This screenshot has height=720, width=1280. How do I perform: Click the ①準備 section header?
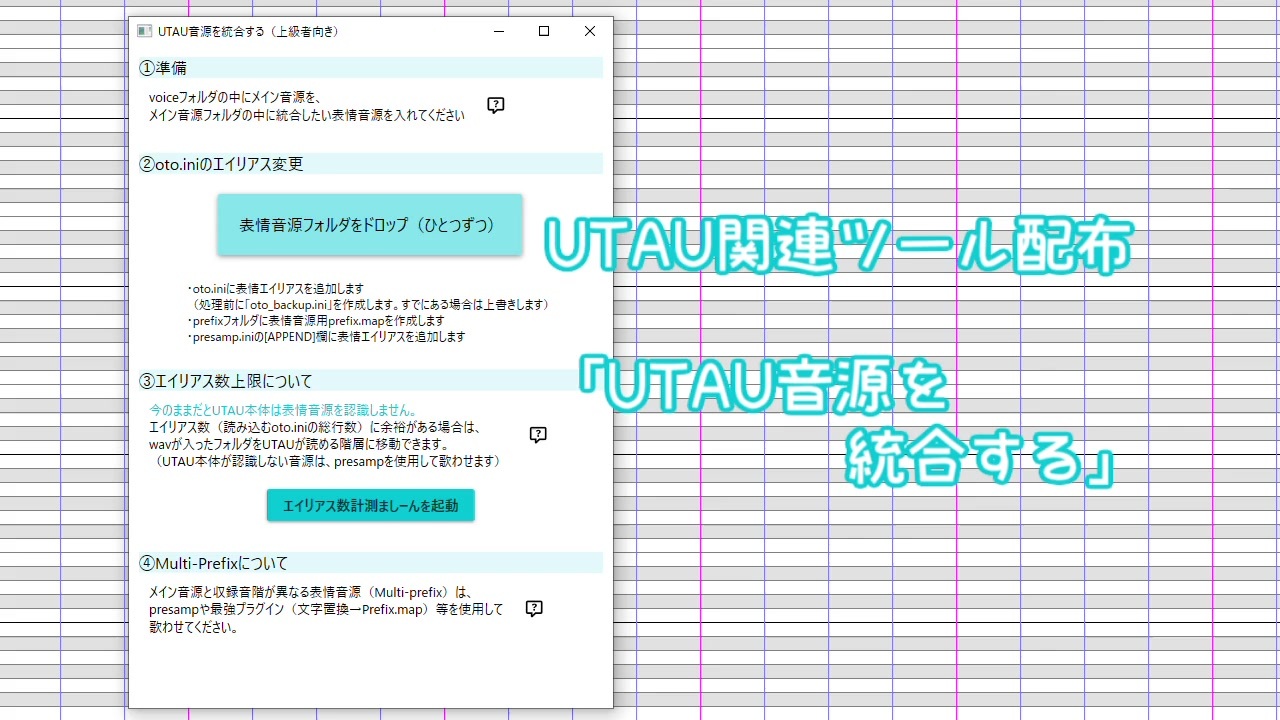tap(370, 68)
